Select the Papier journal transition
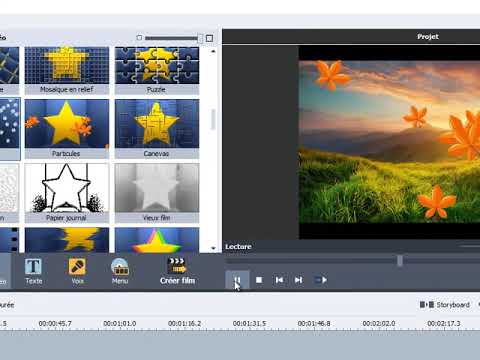This screenshot has width=480, height=360. click(67, 193)
